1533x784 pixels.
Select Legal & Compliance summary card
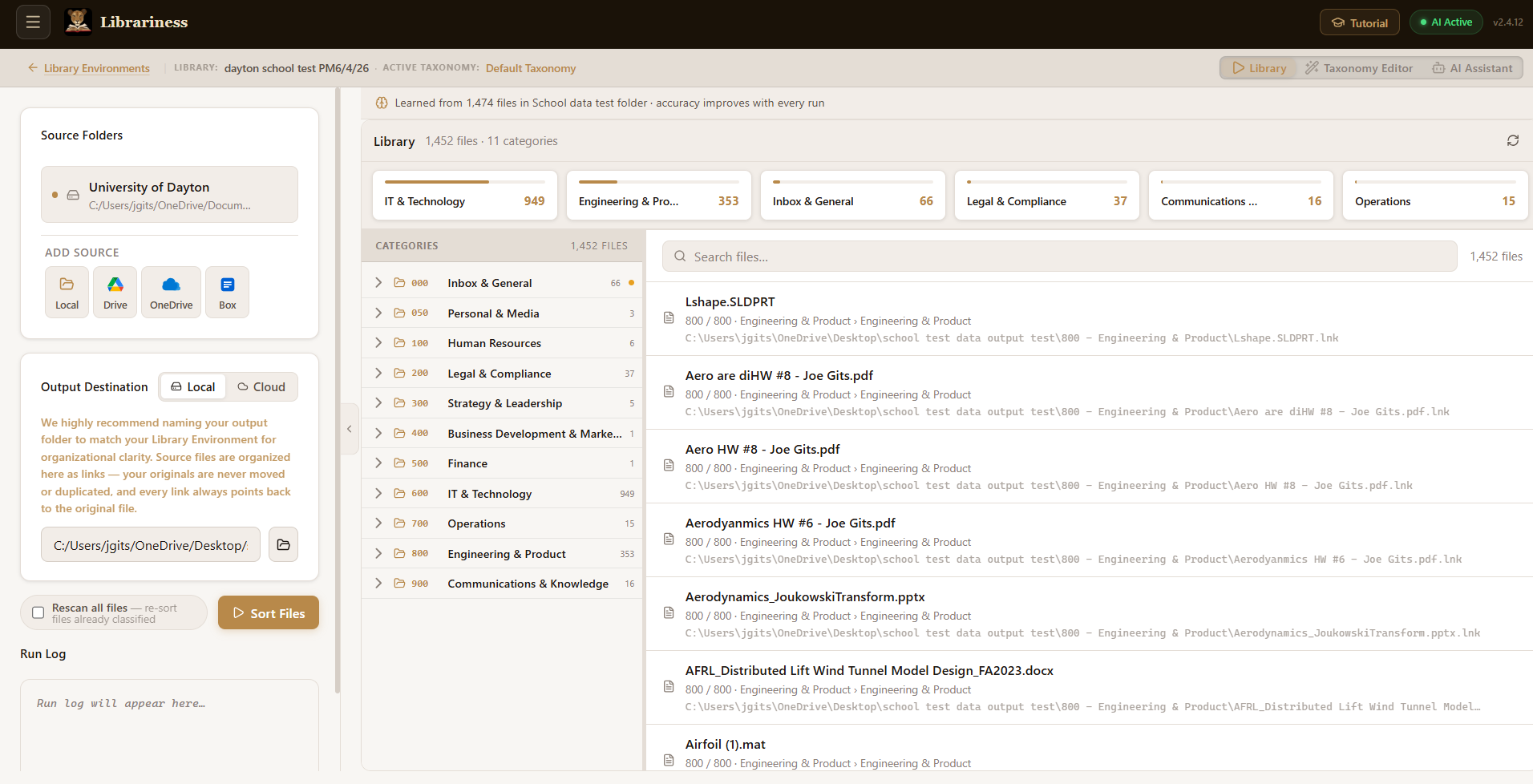(1046, 195)
